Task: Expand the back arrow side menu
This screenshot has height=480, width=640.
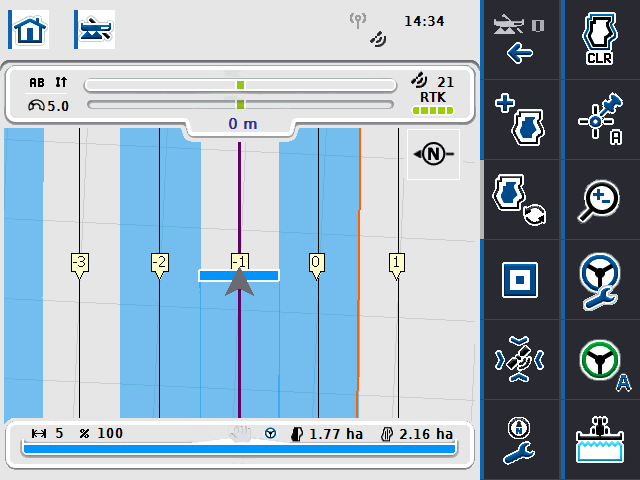Action: [520, 40]
